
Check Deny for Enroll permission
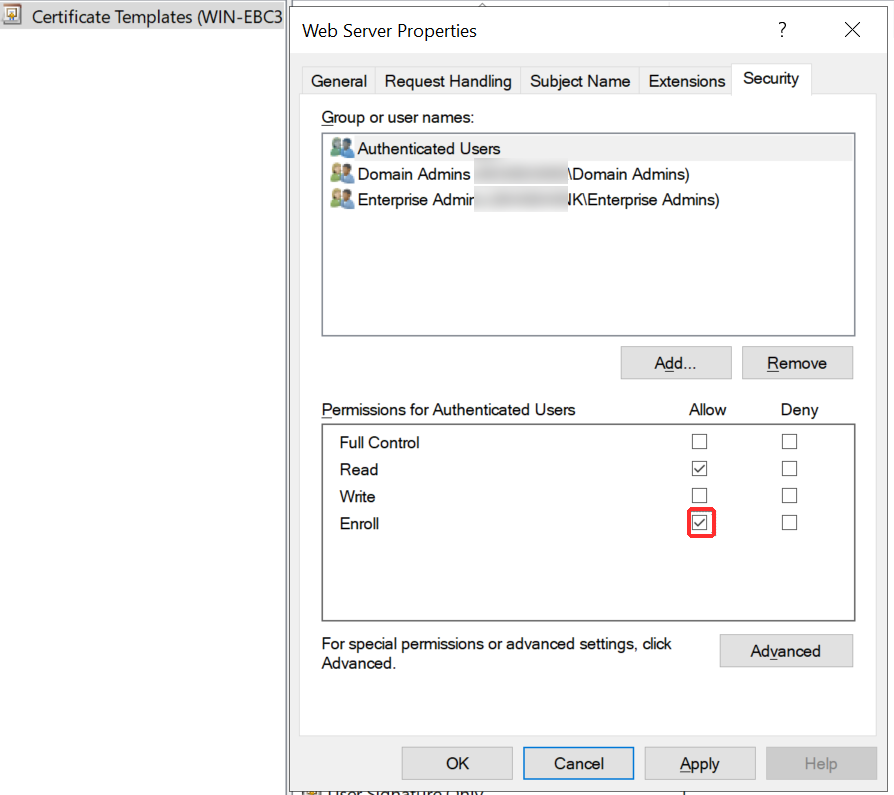789,522
